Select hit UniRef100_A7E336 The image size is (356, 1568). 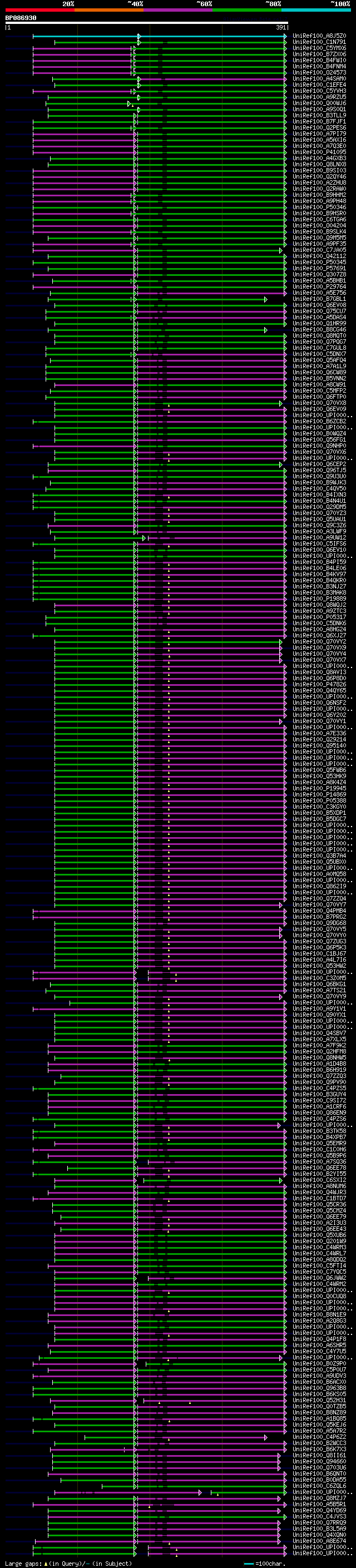point(319,734)
